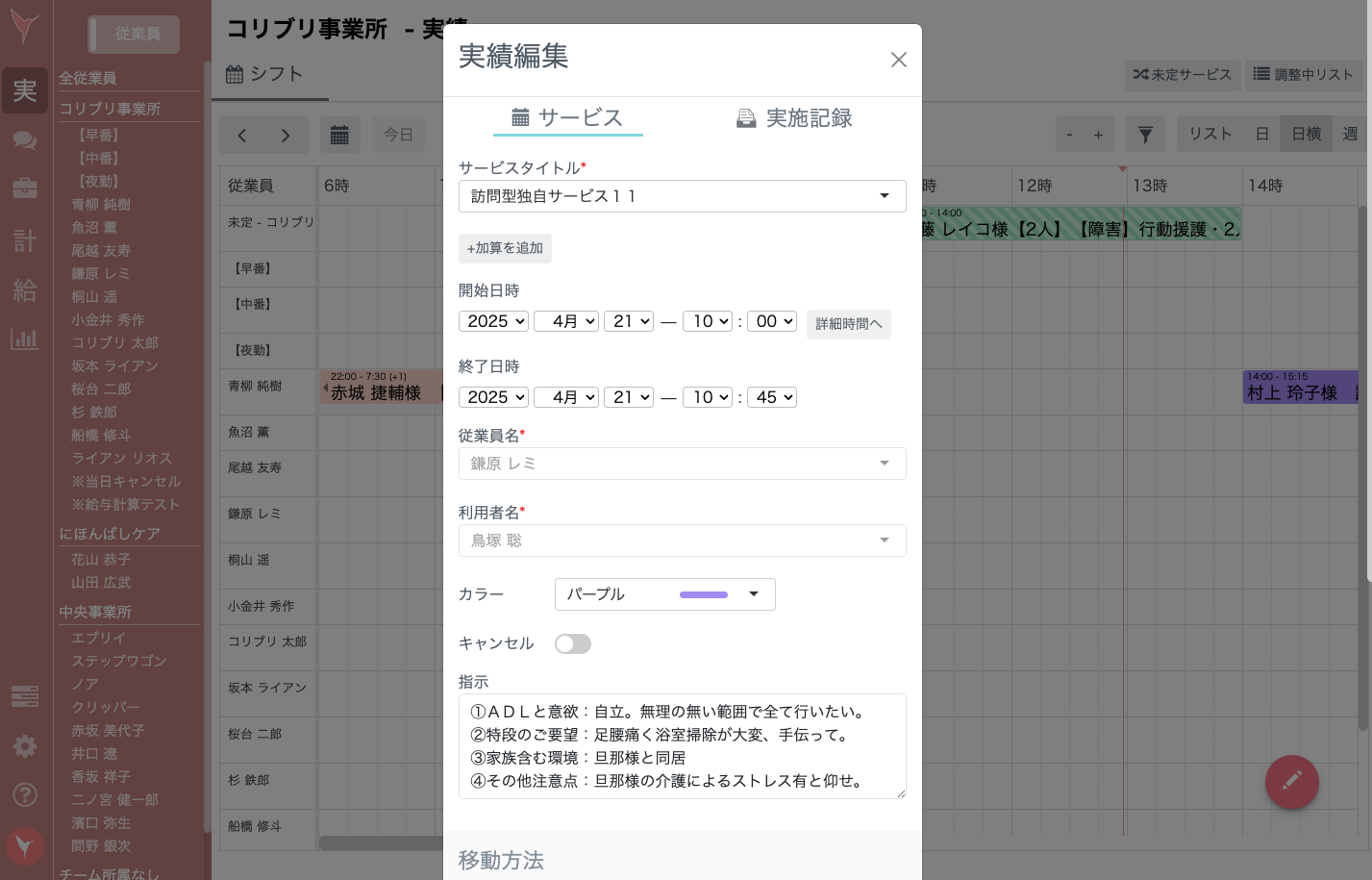Click the 詳細時間へ button
The height and width of the screenshot is (880, 1372).
click(x=849, y=324)
